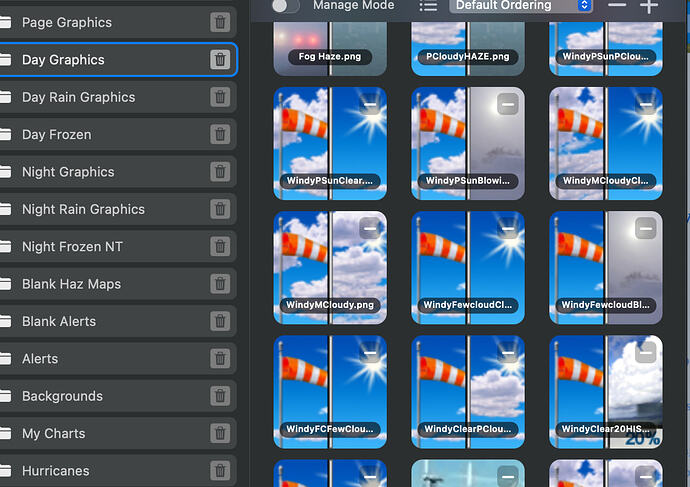
Task: Select the PCloudyHAZE.png thumbnail
Action: click(468, 49)
